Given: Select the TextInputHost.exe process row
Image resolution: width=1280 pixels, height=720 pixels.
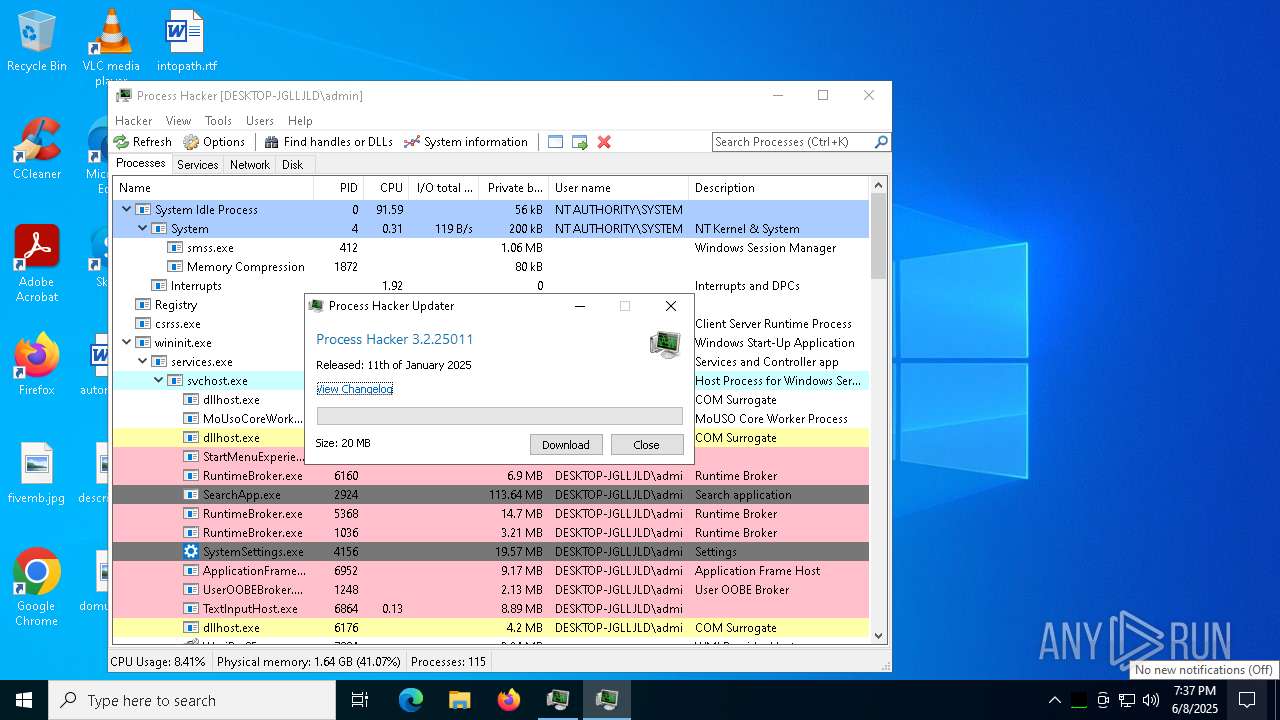Looking at the screenshot, I should (x=490, y=609).
